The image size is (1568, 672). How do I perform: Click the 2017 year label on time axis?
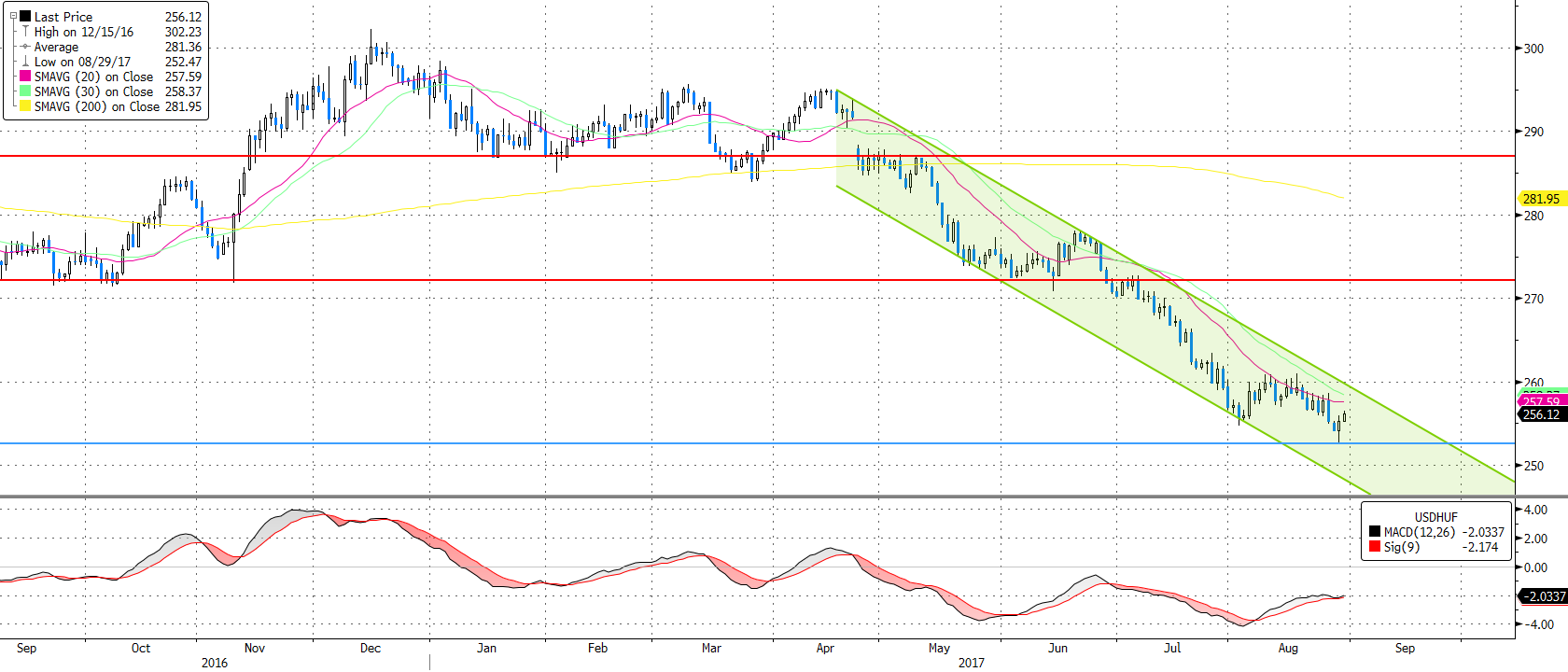pos(971,663)
